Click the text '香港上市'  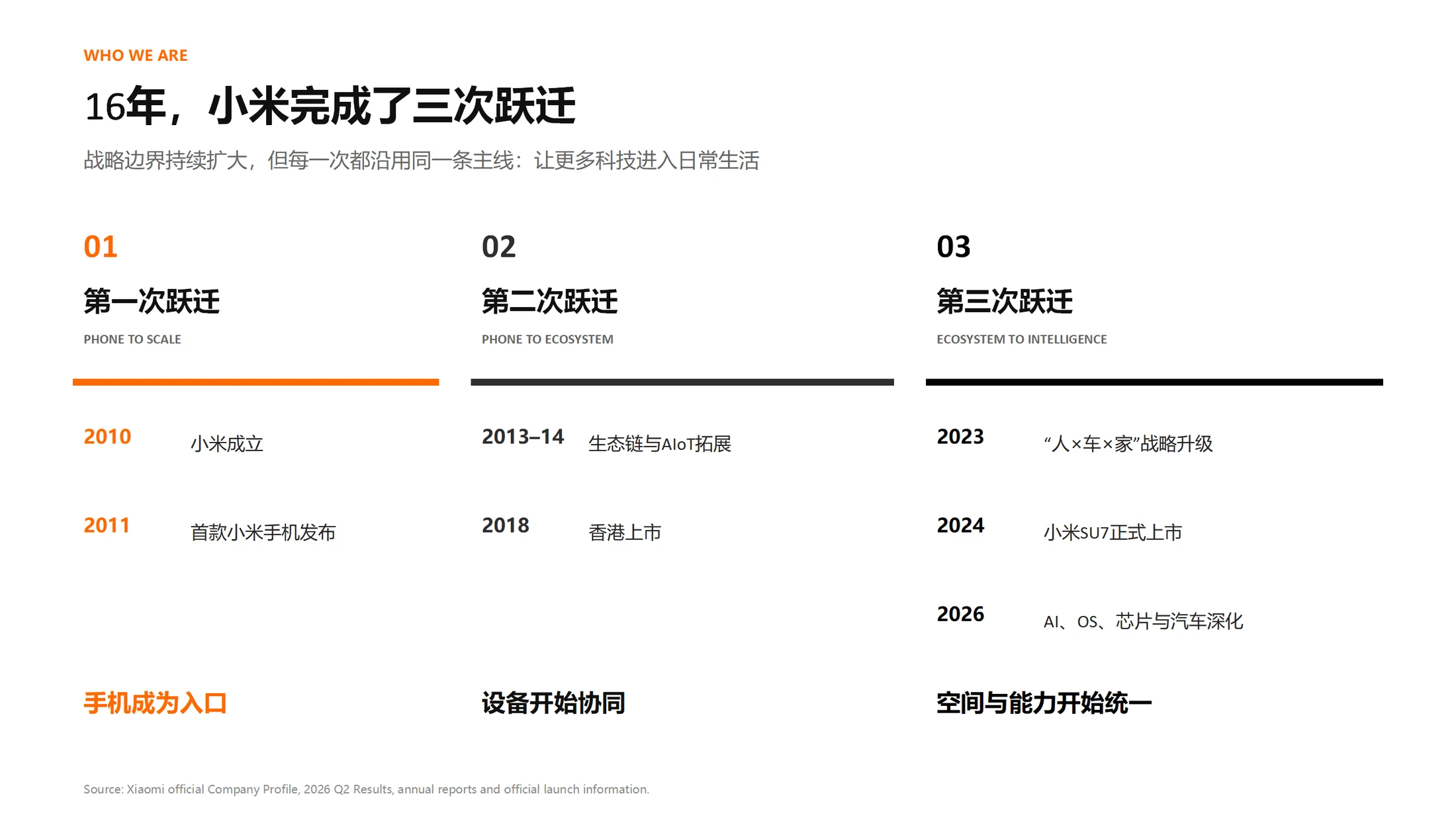point(625,533)
